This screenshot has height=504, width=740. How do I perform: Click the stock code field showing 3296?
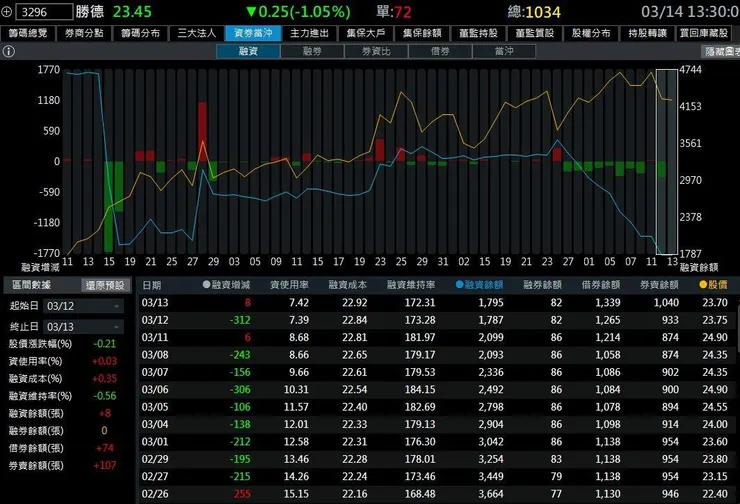coord(44,12)
